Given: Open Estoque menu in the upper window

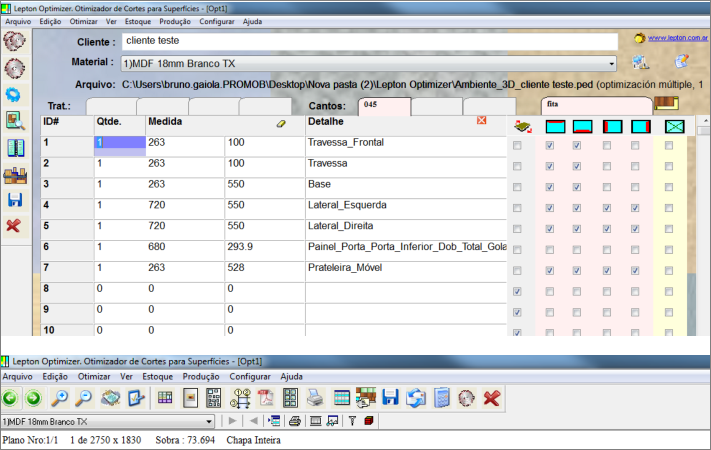Looking at the screenshot, I should pos(138,21).
